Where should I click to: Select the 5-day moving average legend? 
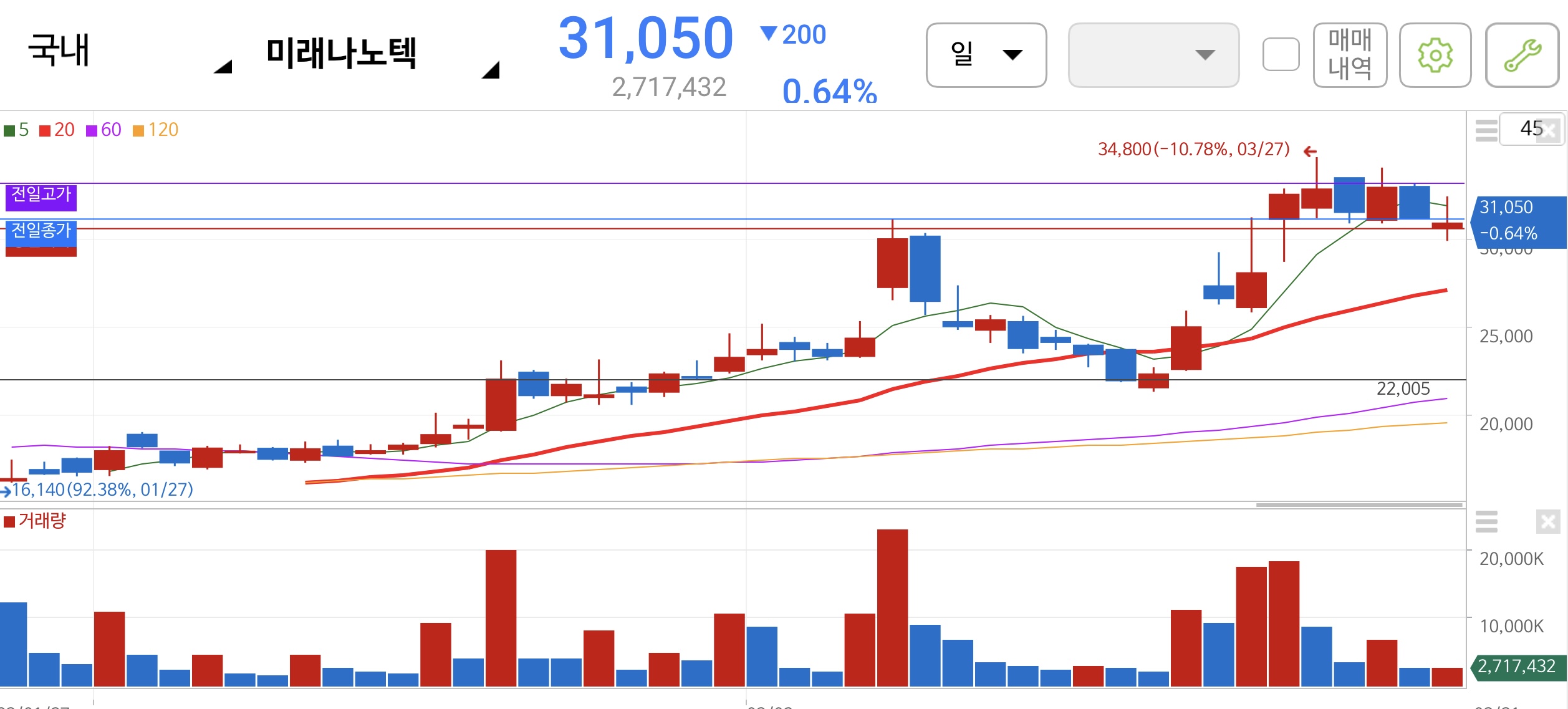point(16,130)
